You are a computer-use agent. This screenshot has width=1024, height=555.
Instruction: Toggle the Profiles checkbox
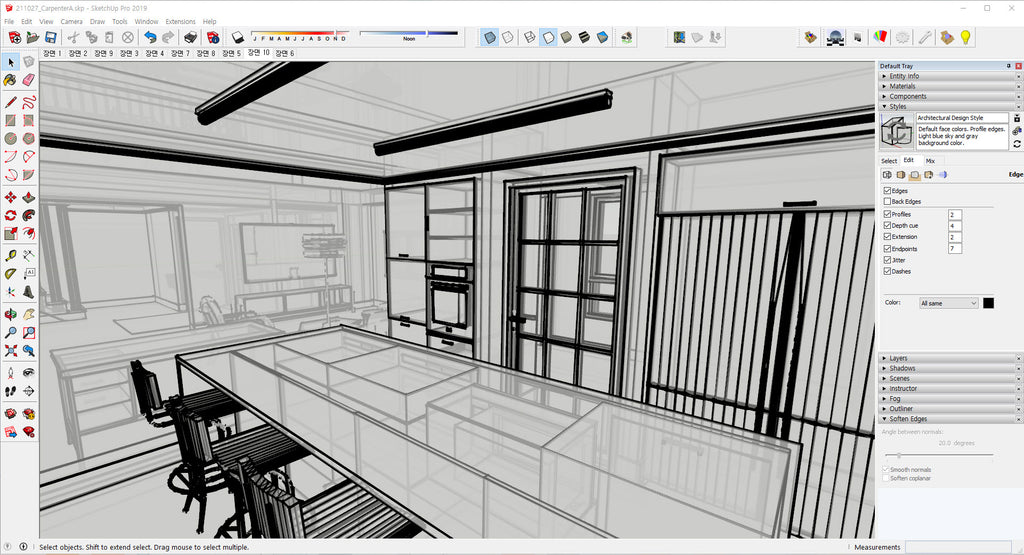click(887, 214)
